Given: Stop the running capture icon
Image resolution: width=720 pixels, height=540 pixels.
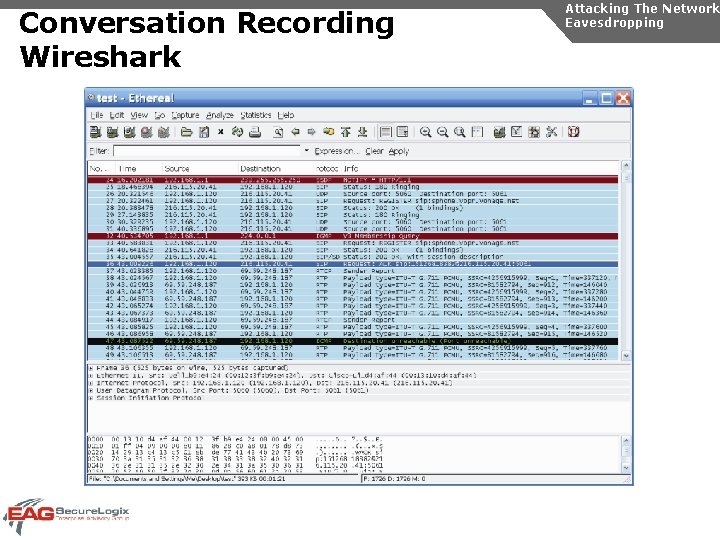Looking at the screenshot, I should pyautogui.click(x=146, y=132).
